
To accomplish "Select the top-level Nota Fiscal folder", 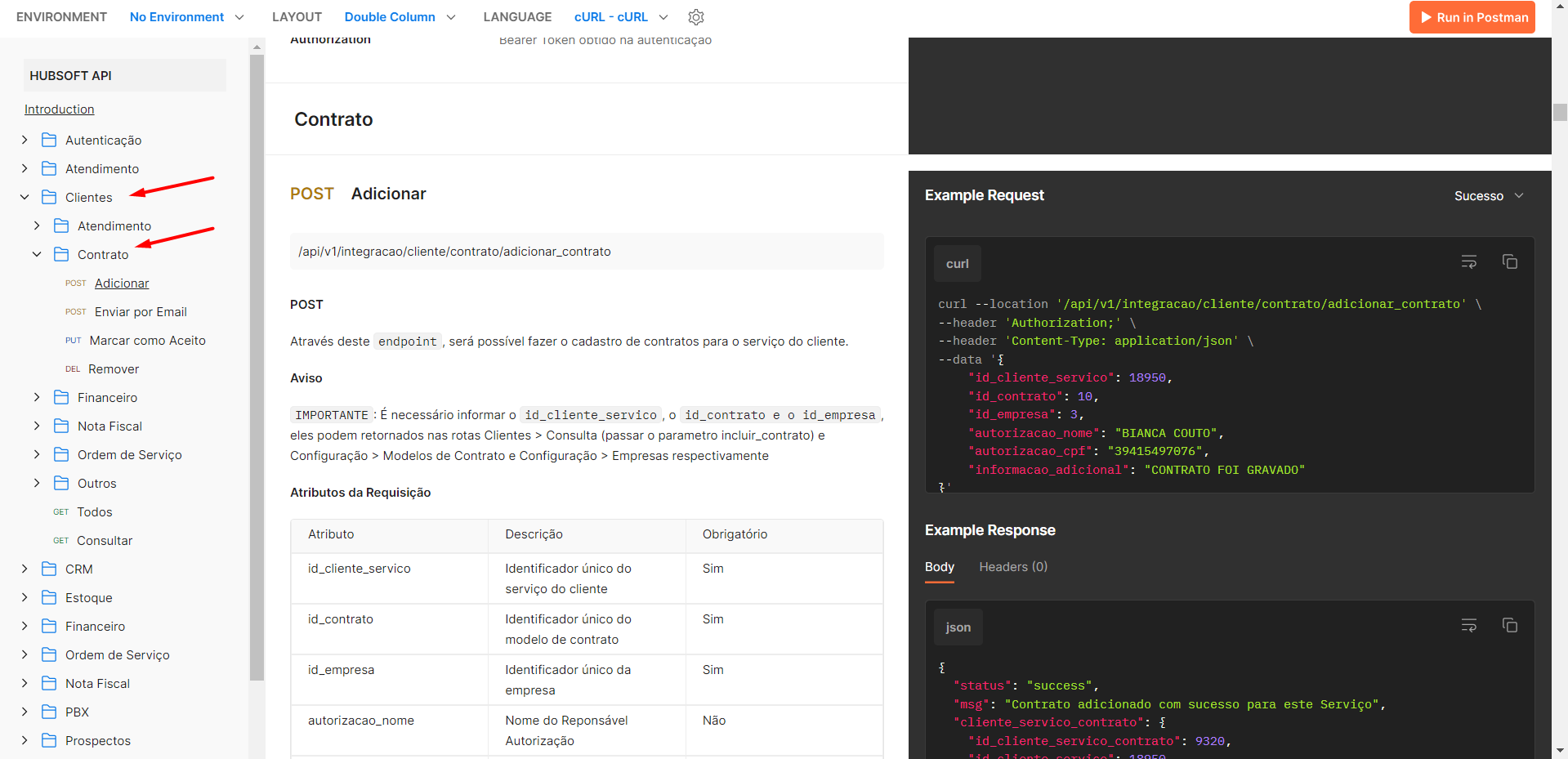I will coord(97,684).
